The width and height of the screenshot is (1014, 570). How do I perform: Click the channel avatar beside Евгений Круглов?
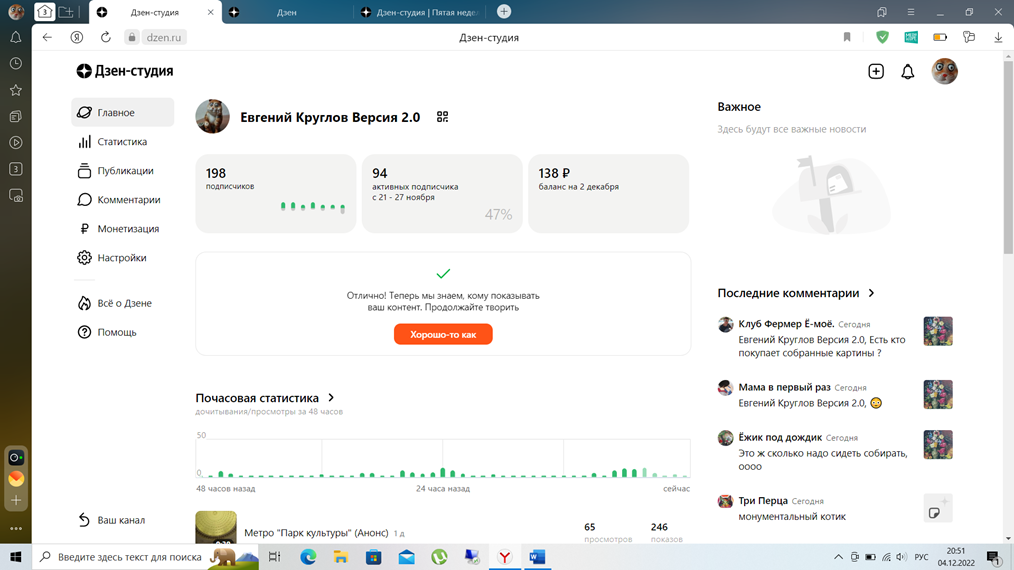(212, 116)
